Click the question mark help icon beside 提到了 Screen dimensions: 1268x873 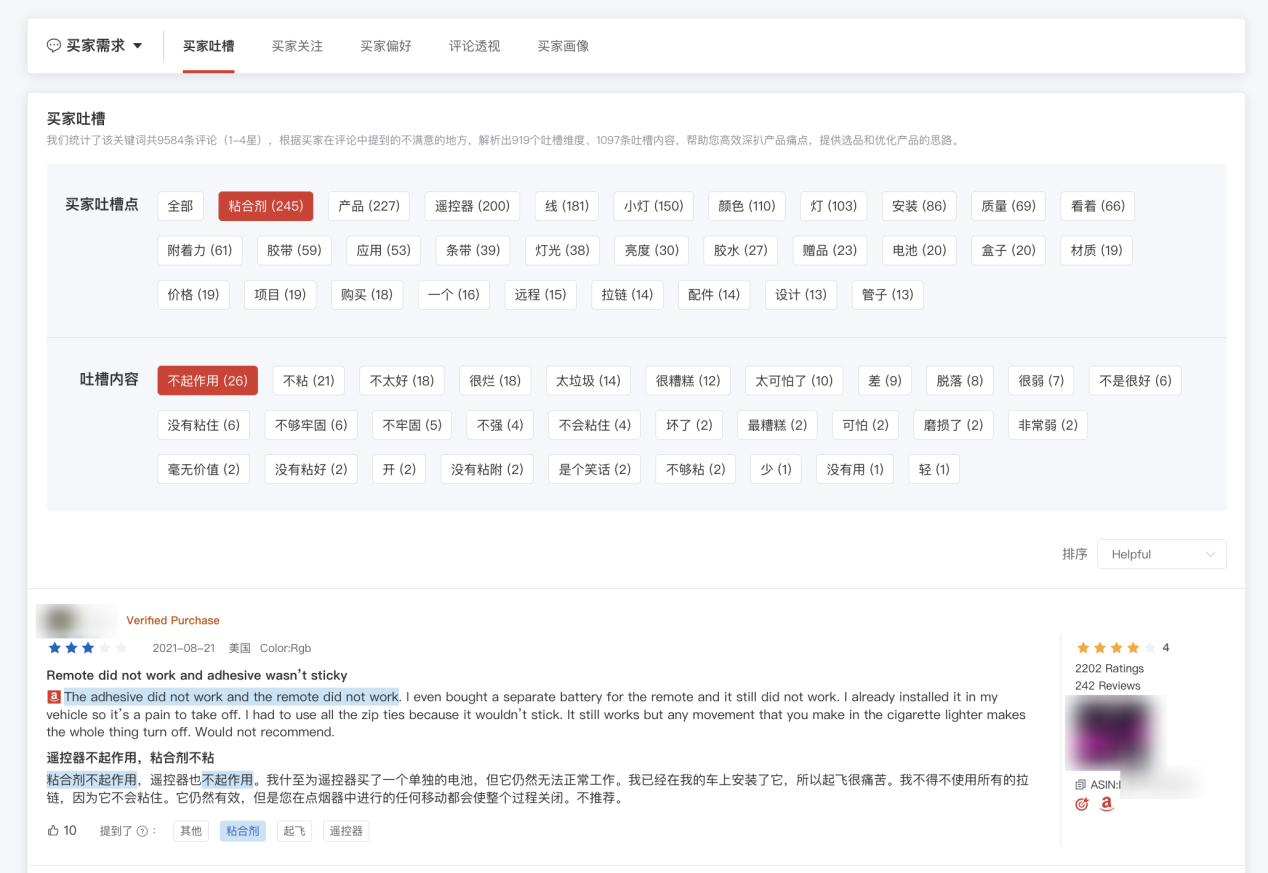click(x=142, y=831)
